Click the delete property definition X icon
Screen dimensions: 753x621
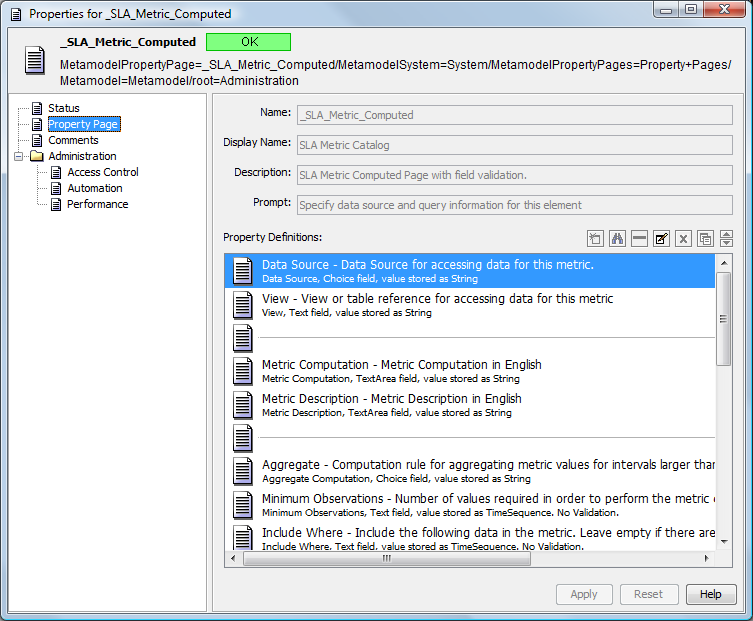click(x=683, y=238)
